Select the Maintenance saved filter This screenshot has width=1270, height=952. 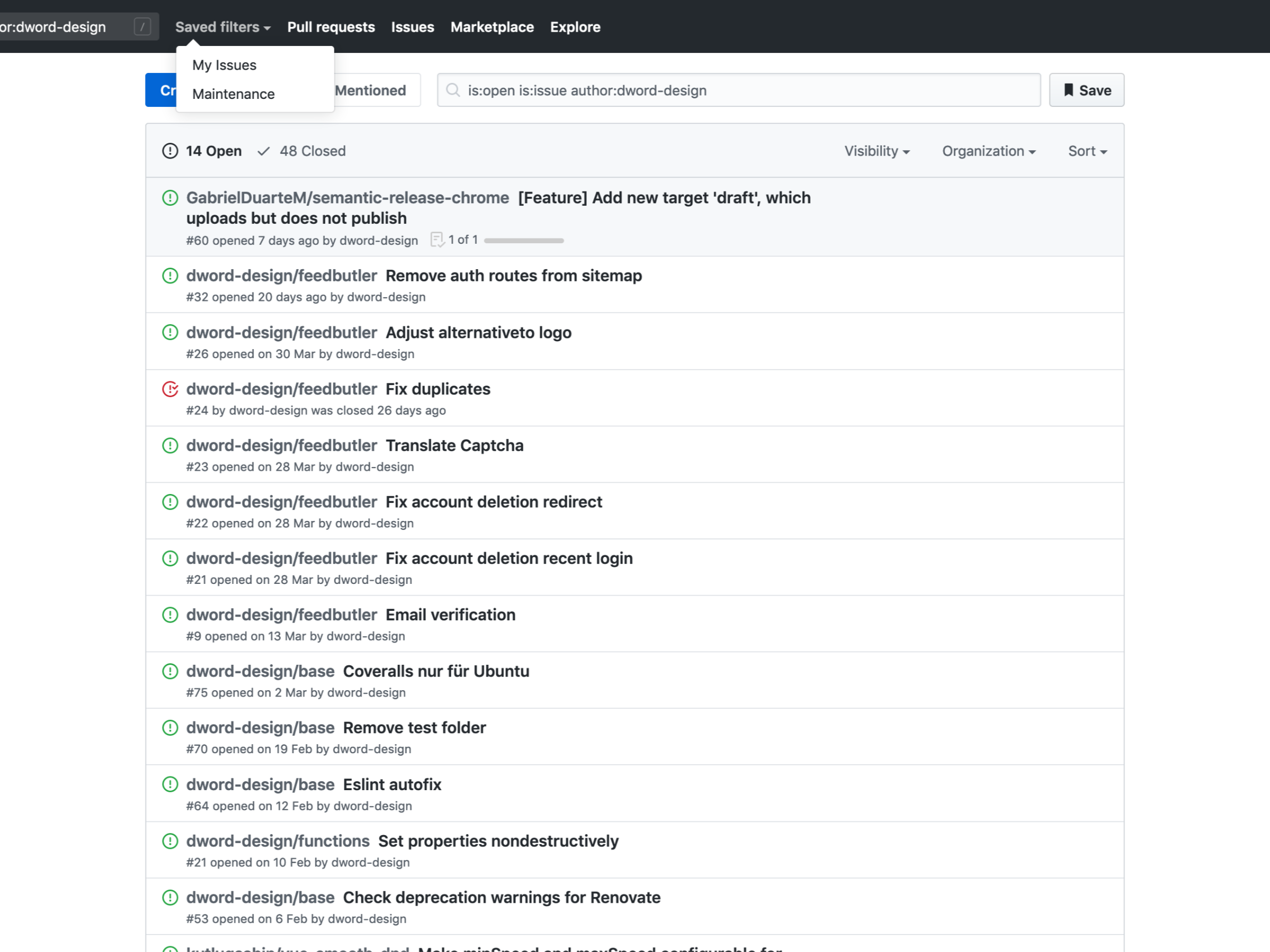[233, 93]
